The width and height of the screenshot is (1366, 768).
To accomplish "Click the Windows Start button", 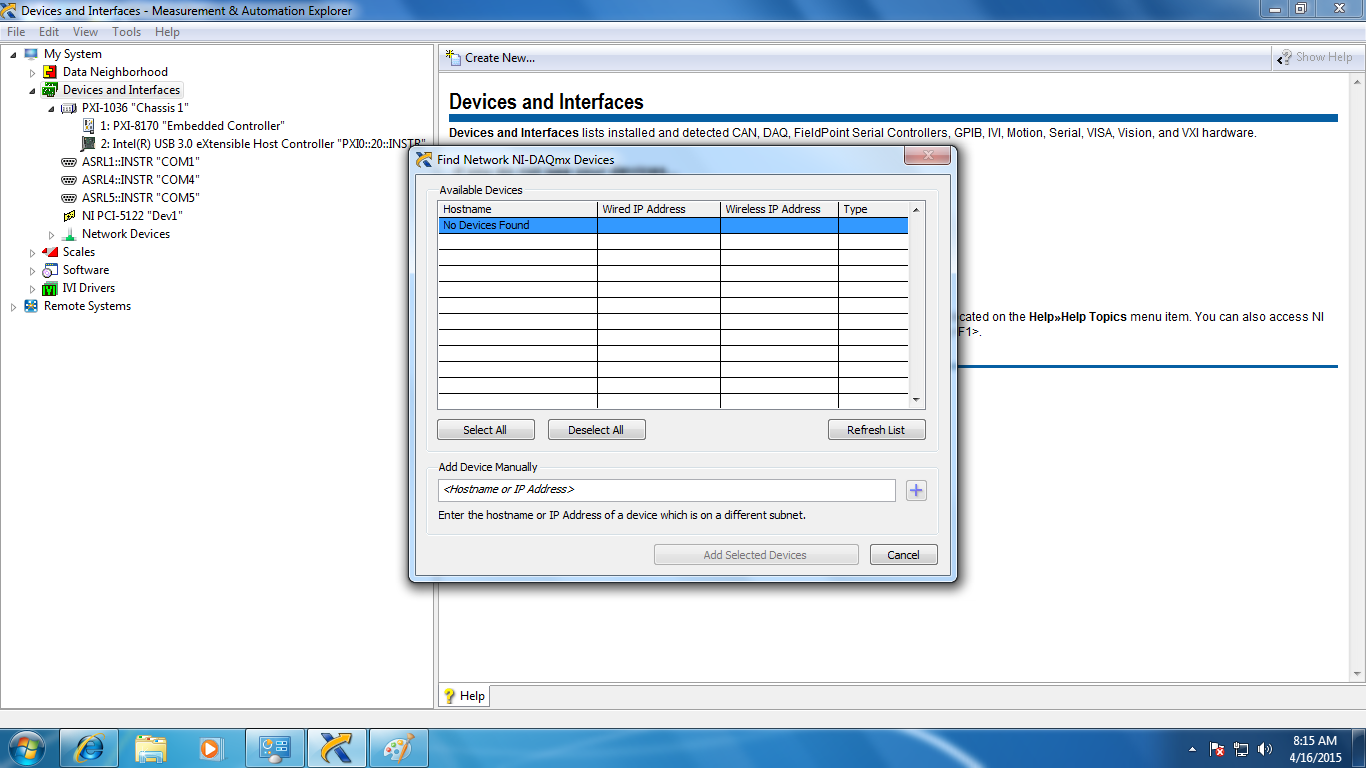I will click(26, 748).
